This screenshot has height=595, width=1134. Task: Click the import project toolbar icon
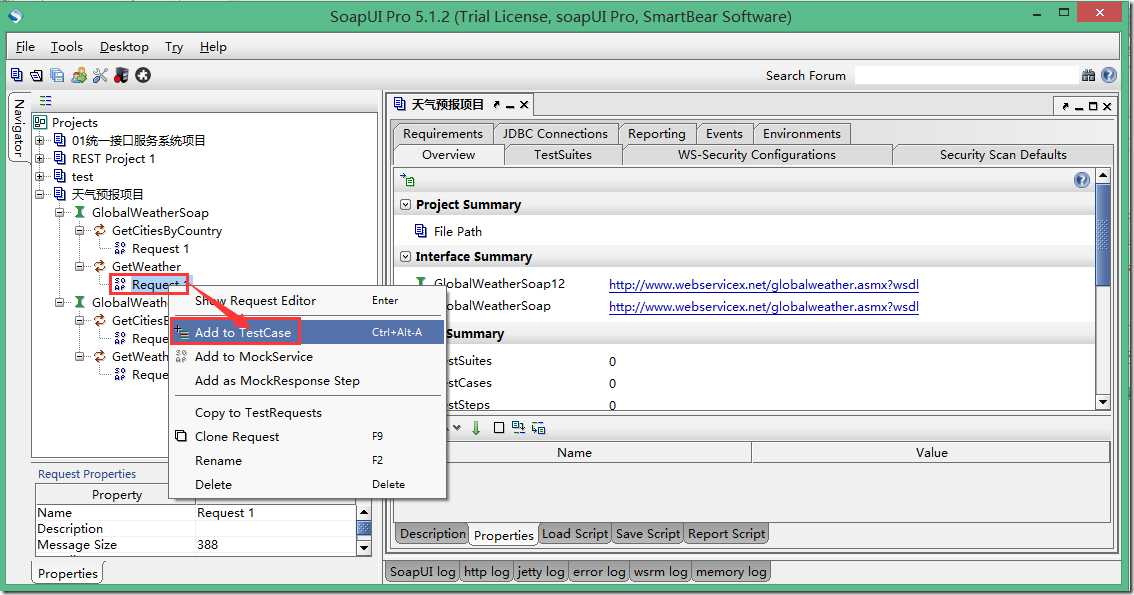coord(37,75)
